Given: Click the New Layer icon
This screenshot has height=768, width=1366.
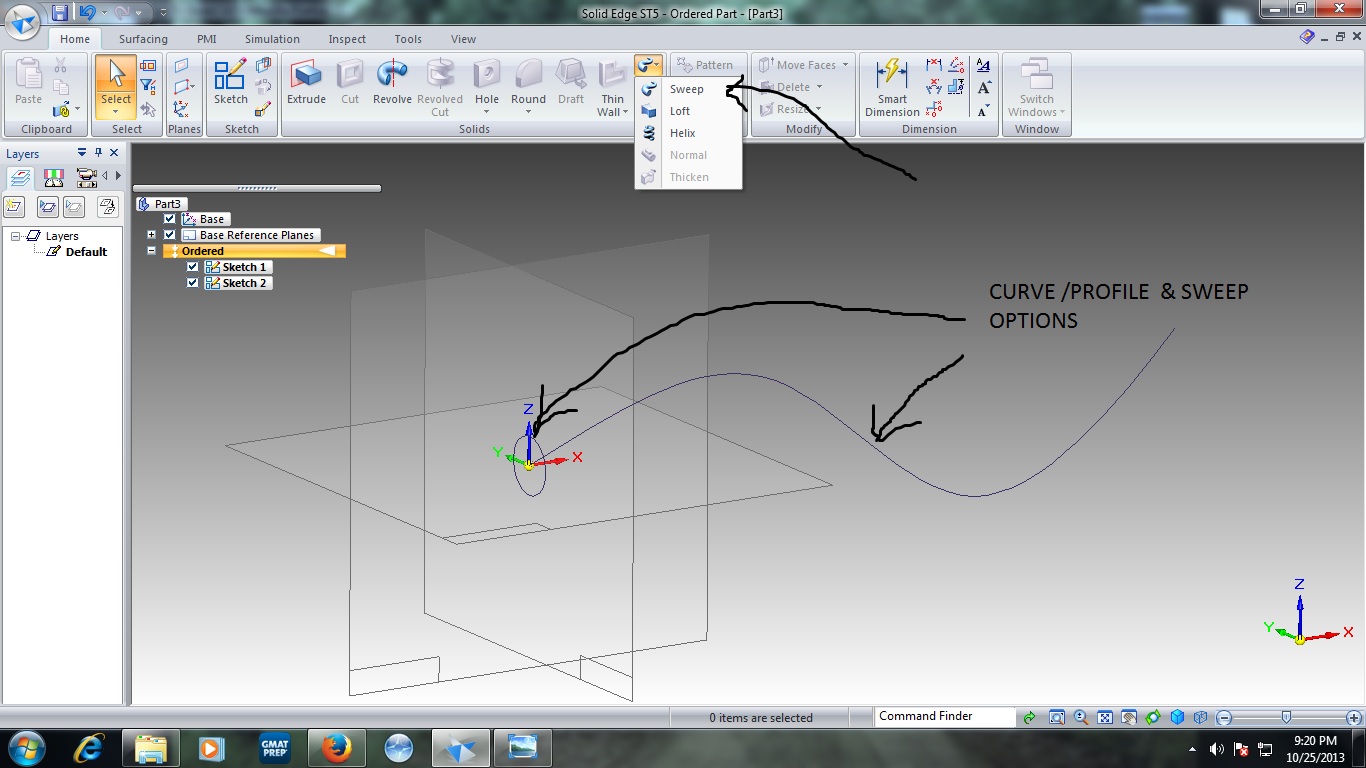Looking at the screenshot, I should (x=14, y=207).
